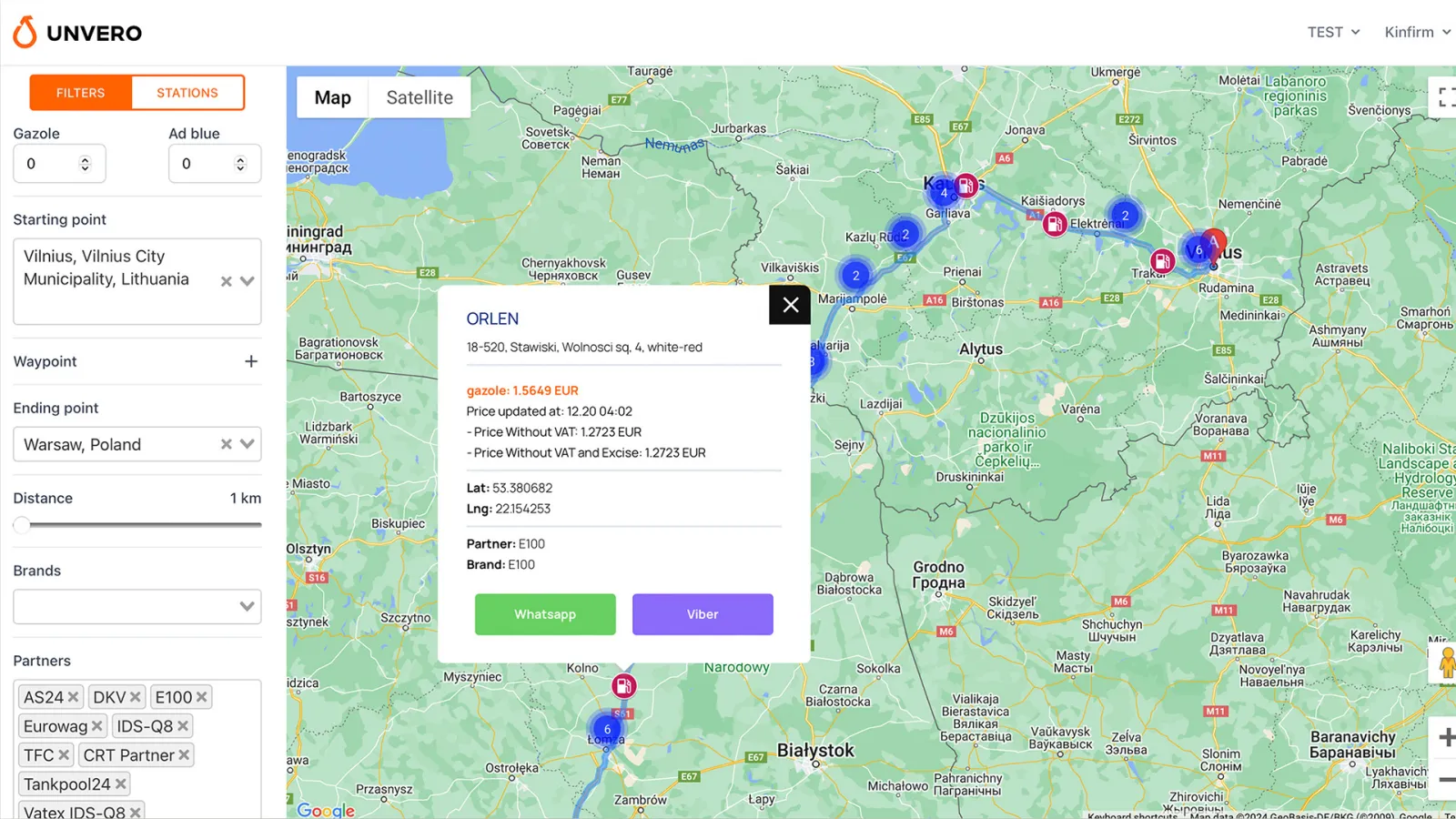Expand the Ending point dropdown
1456x819 pixels.
click(x=248, y=444)
